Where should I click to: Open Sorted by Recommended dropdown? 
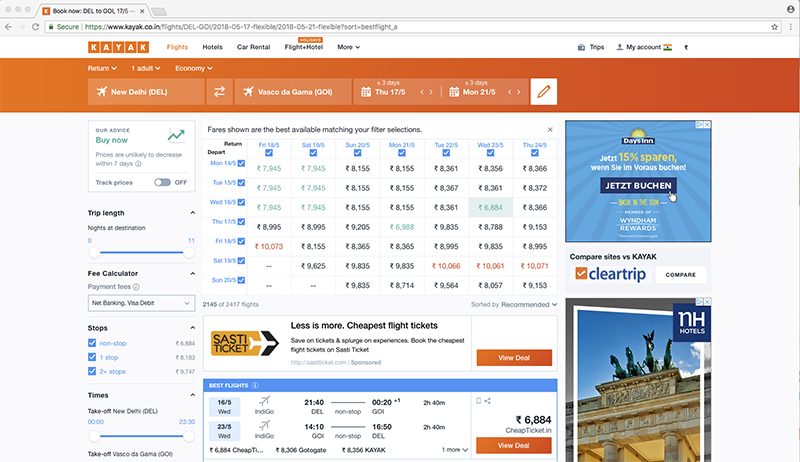click(x=514, y=304)
